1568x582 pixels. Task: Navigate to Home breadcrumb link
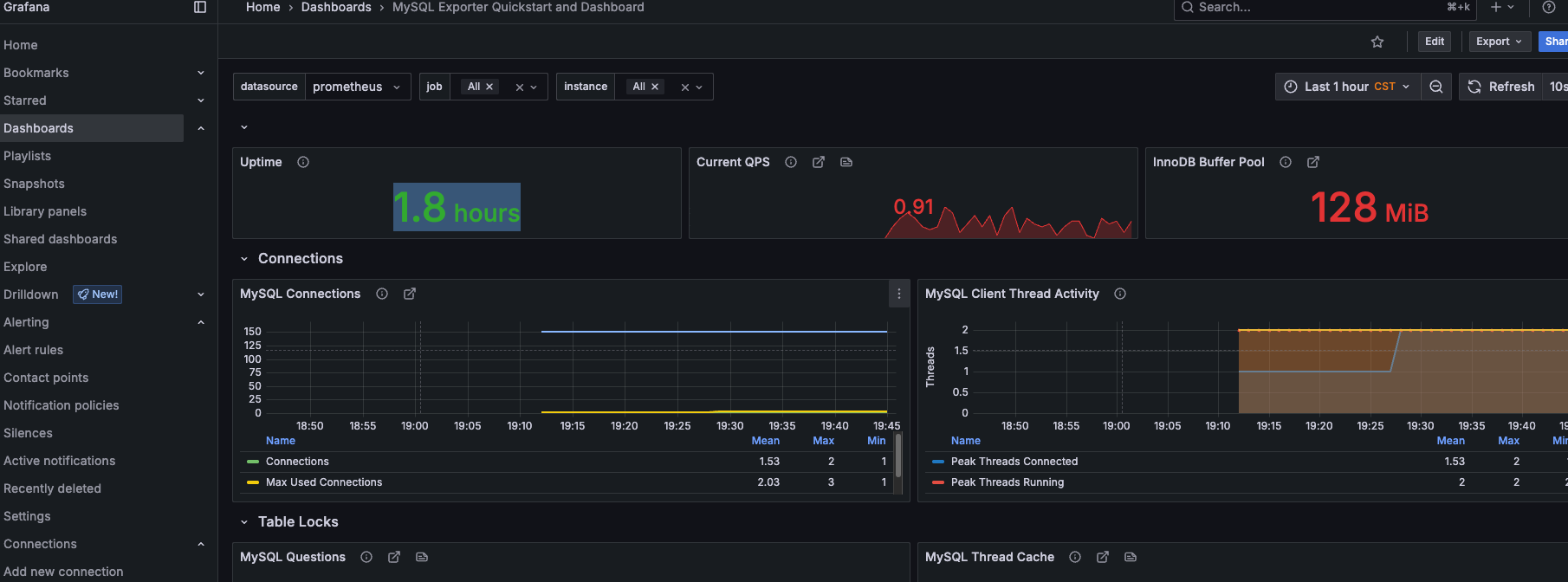pyautogui.click(x=263, y=7)
